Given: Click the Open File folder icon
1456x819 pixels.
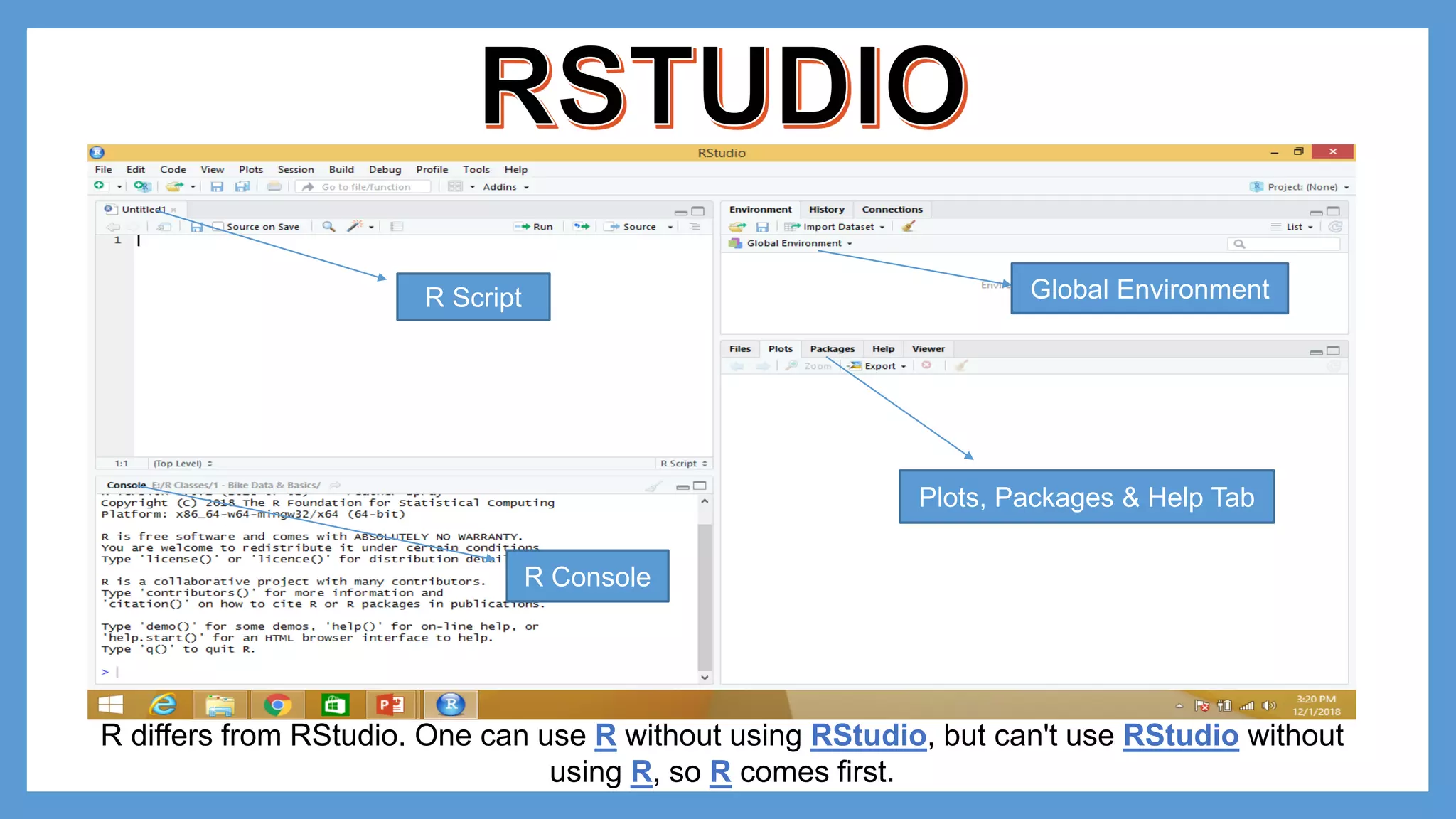Looking at the screenshot, I should (x=173, y=186).
